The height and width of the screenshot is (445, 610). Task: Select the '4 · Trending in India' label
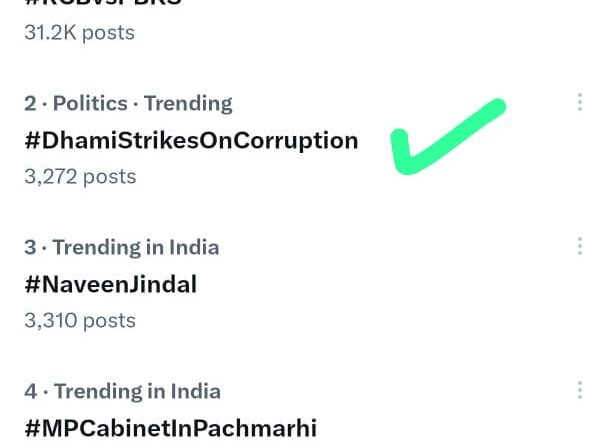click(x=122, y=391)
